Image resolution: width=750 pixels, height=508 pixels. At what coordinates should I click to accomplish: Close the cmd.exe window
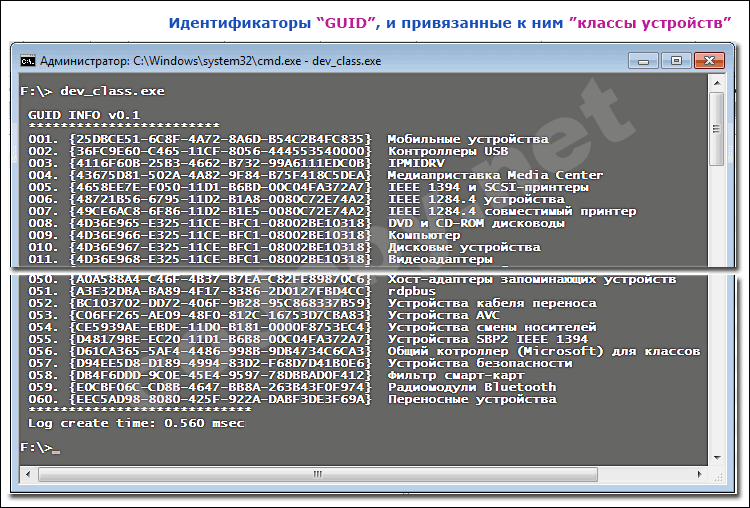click(709, 61)
